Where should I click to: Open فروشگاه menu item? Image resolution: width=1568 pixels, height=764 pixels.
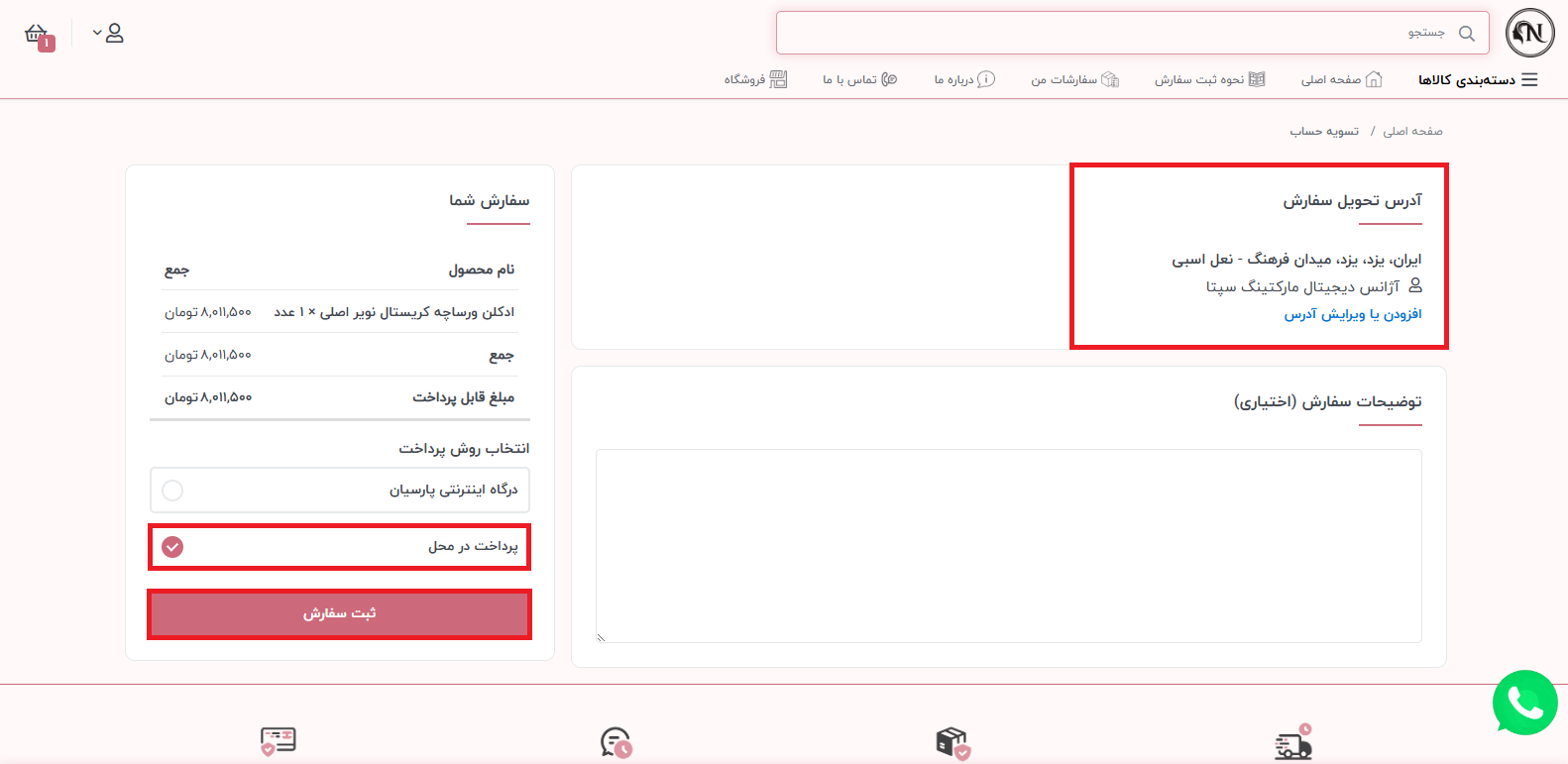pyautogui.click(x=744, y=79)
